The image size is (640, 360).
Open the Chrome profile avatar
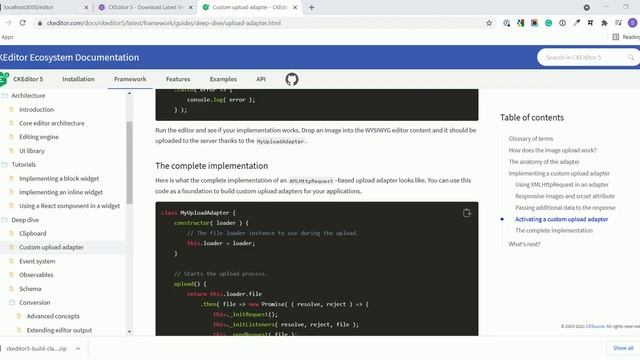tap(633, 23)
